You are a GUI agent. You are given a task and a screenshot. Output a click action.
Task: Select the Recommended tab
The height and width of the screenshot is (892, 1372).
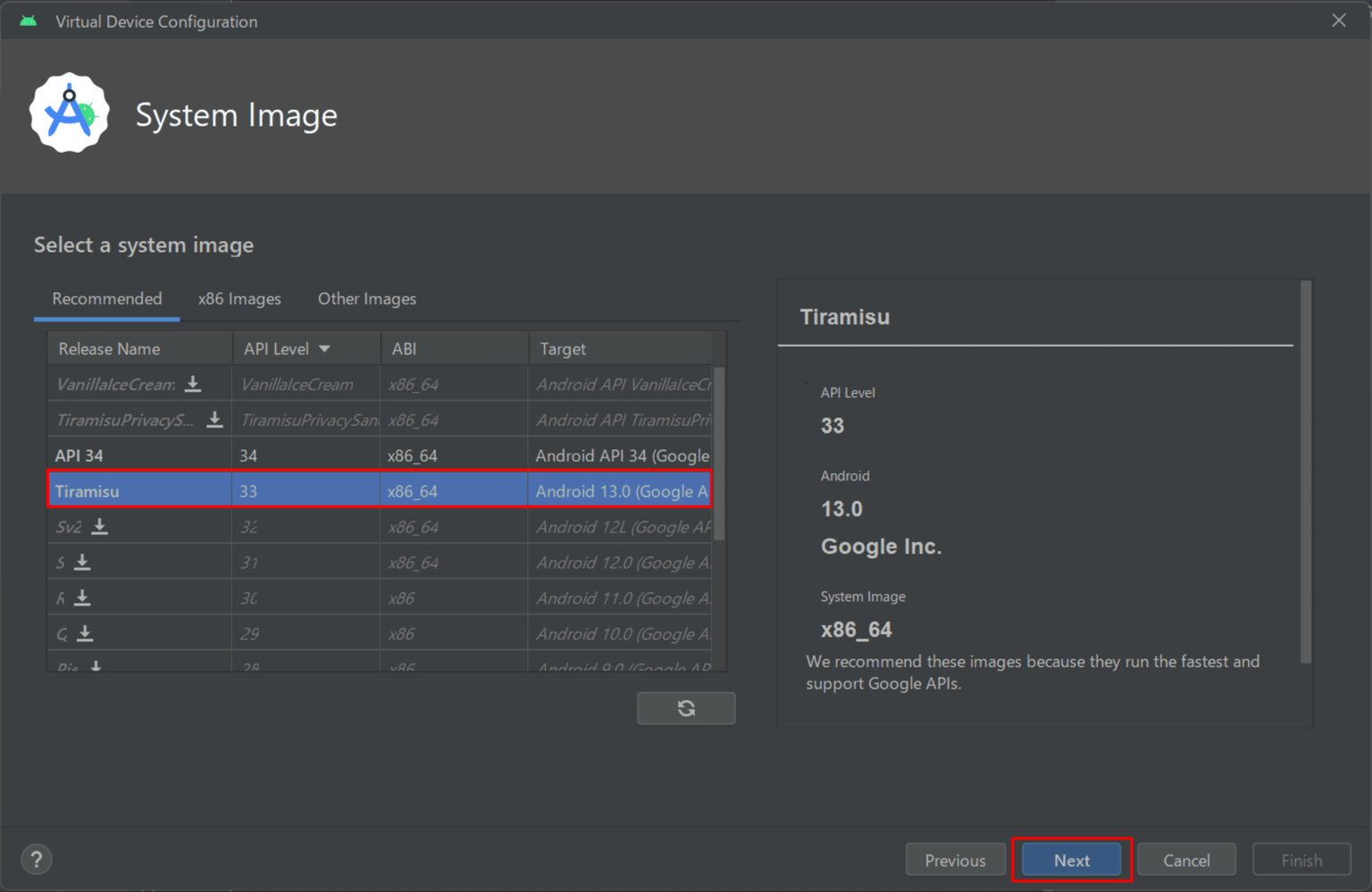[107, 299]
